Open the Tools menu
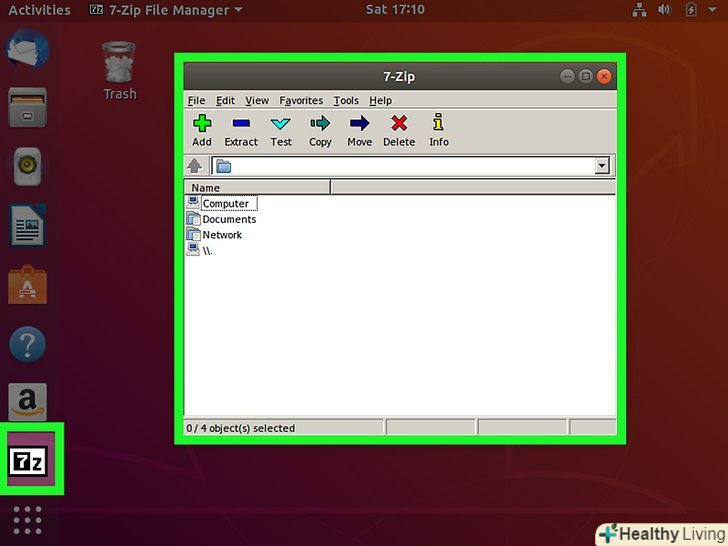728x546 pixels. coord(346,100)
